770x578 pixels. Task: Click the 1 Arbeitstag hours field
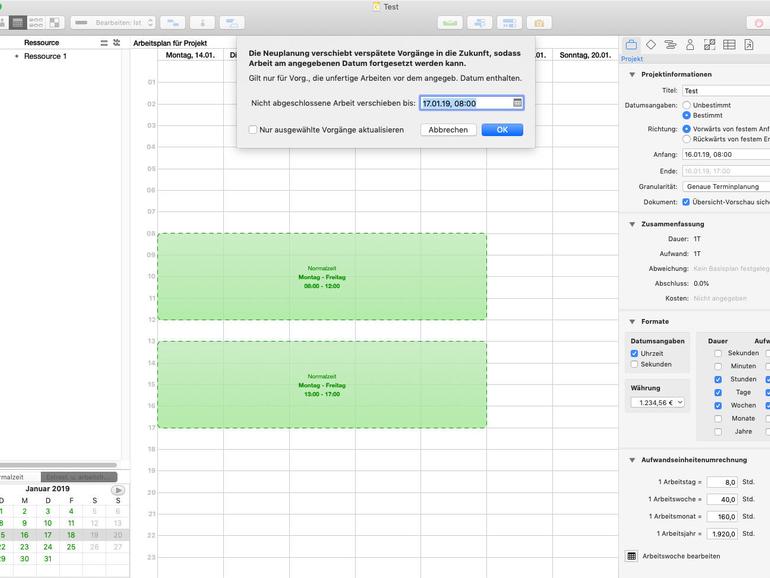point(722,482)
